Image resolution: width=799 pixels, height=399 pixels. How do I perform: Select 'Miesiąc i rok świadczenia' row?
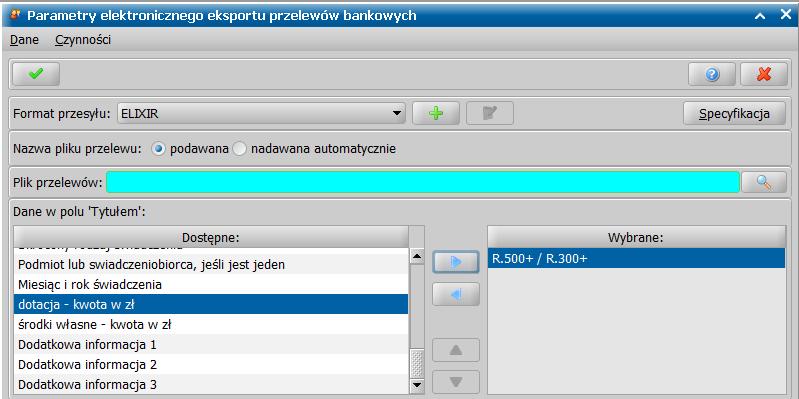[x=211, y=285]
